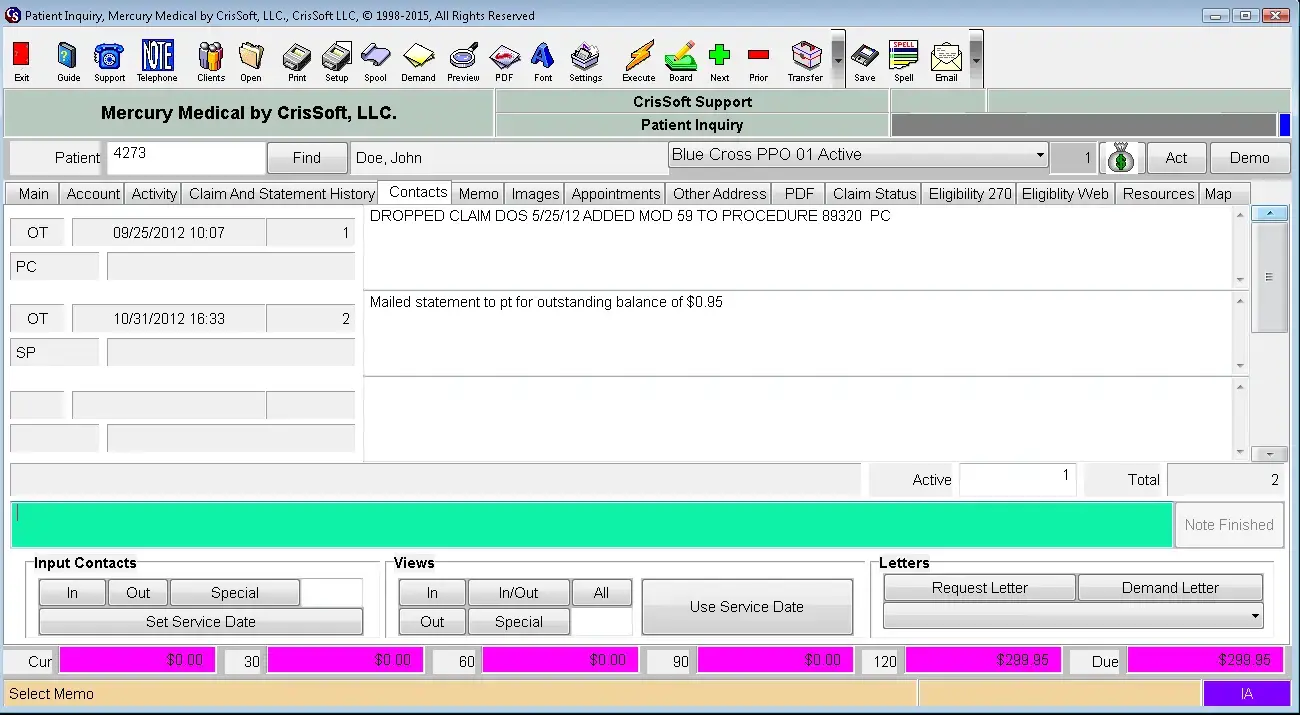This screenshot has width=1300, height=715.
Task: Open the Telephone contact tool
Action: [156, 60]
